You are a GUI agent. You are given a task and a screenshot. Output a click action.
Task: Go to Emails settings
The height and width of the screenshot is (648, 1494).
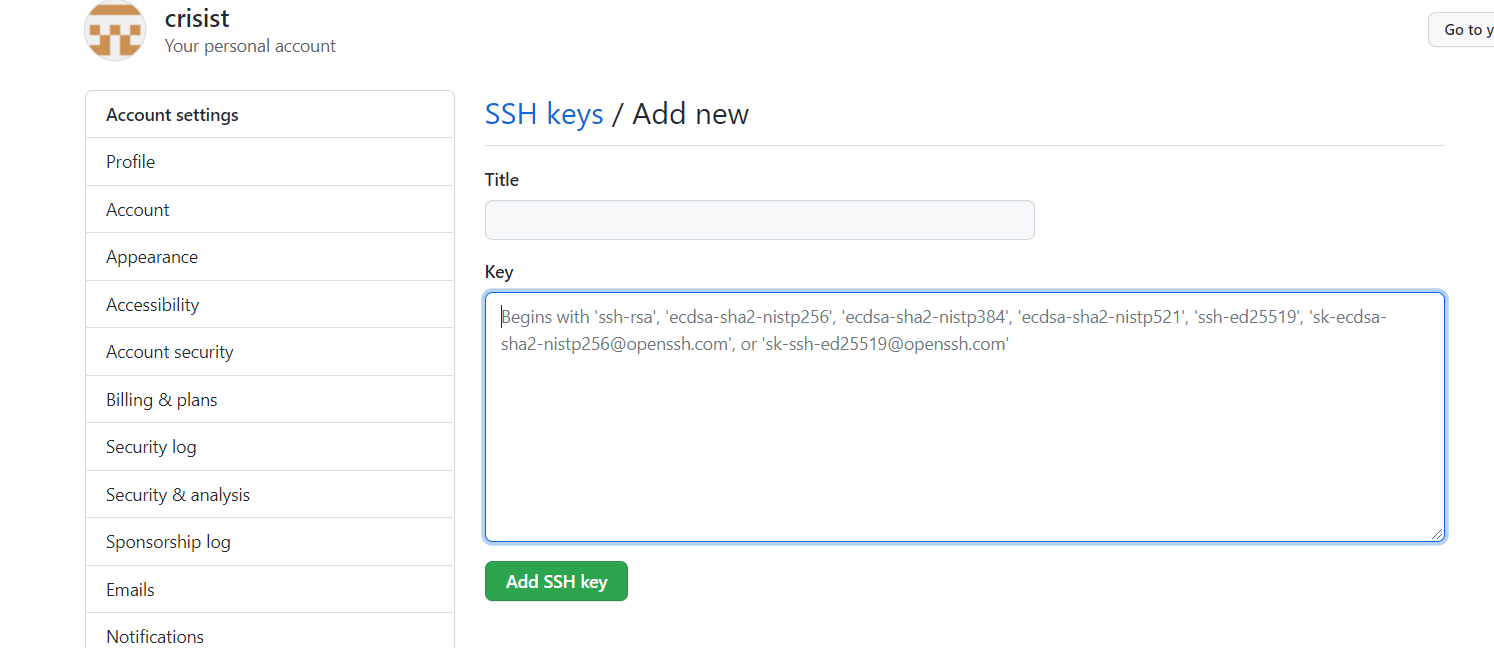point(131,590)
